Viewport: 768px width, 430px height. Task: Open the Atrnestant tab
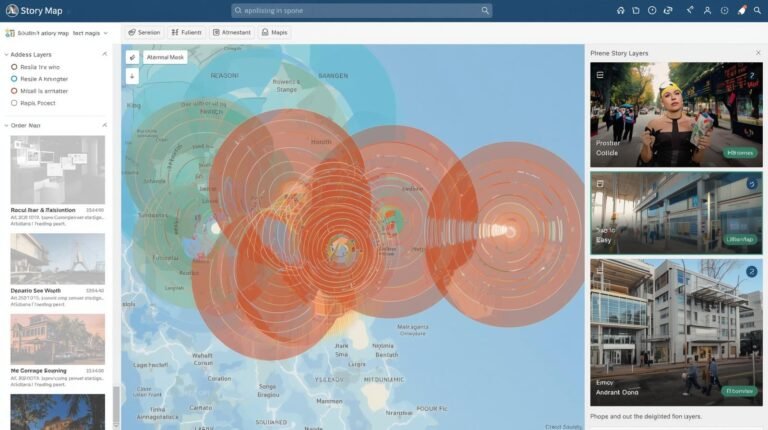pyautogui.click(x=232, y=32)
